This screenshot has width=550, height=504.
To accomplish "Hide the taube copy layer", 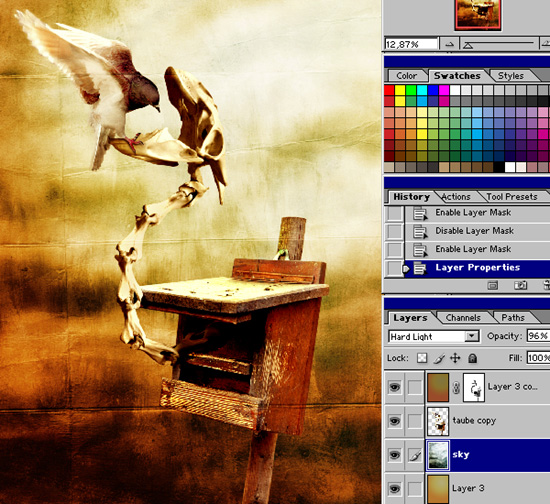I will [x=395, y=421].
